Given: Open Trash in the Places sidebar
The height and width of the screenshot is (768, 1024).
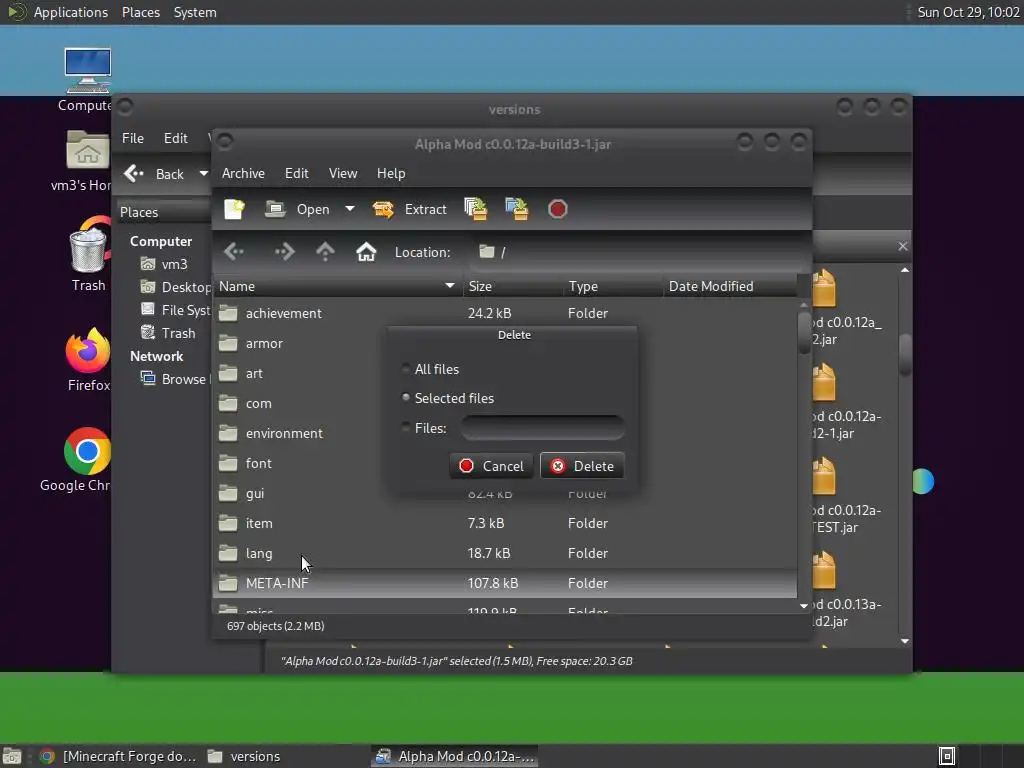Looking at the screenshot, I should click(168, 333).
